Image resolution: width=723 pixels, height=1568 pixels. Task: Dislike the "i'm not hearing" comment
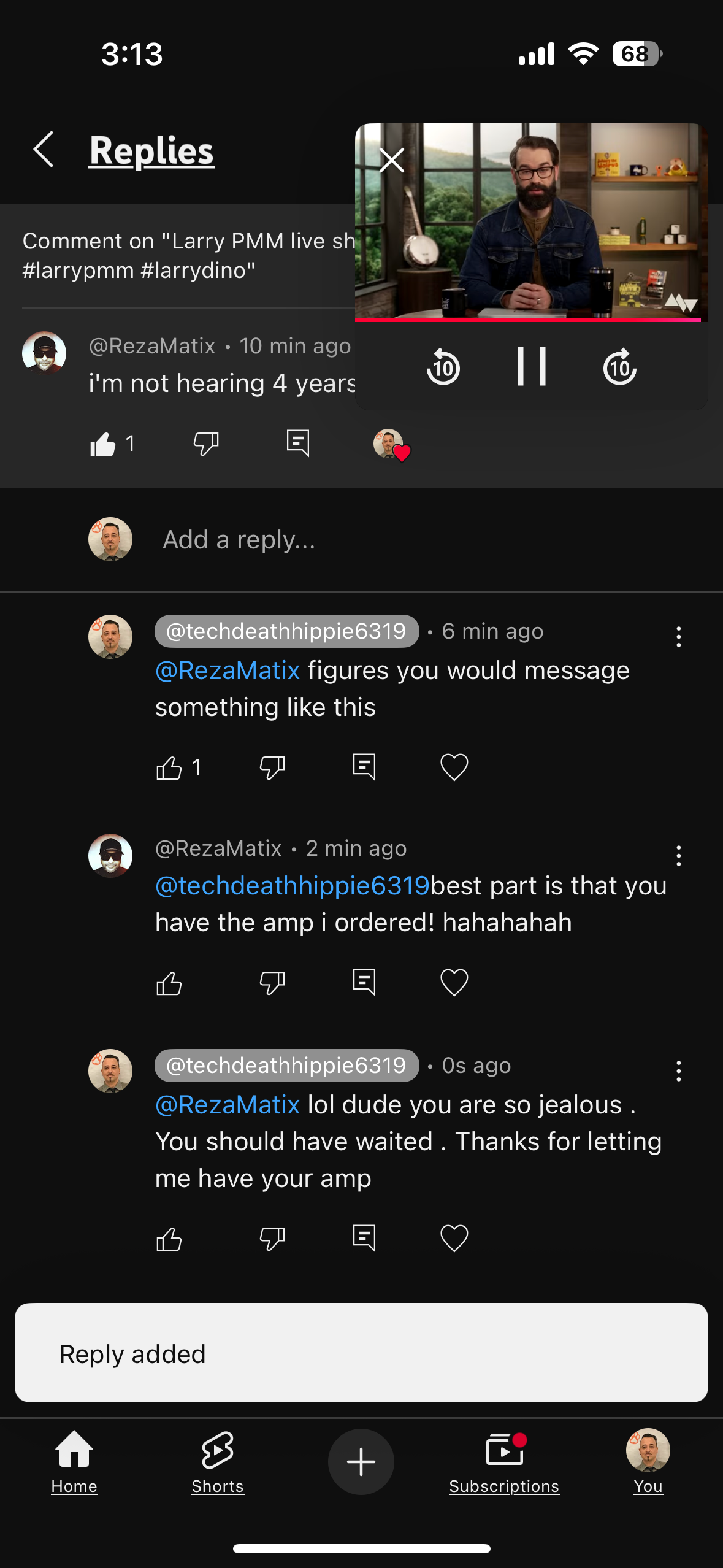[x=206, y=444]
